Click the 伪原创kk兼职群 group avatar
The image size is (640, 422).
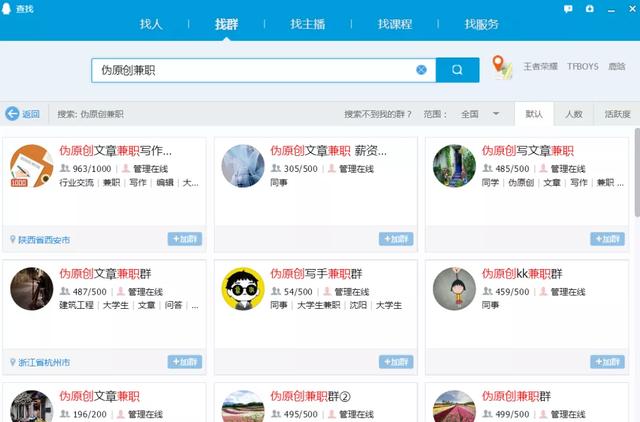[454, 290]
